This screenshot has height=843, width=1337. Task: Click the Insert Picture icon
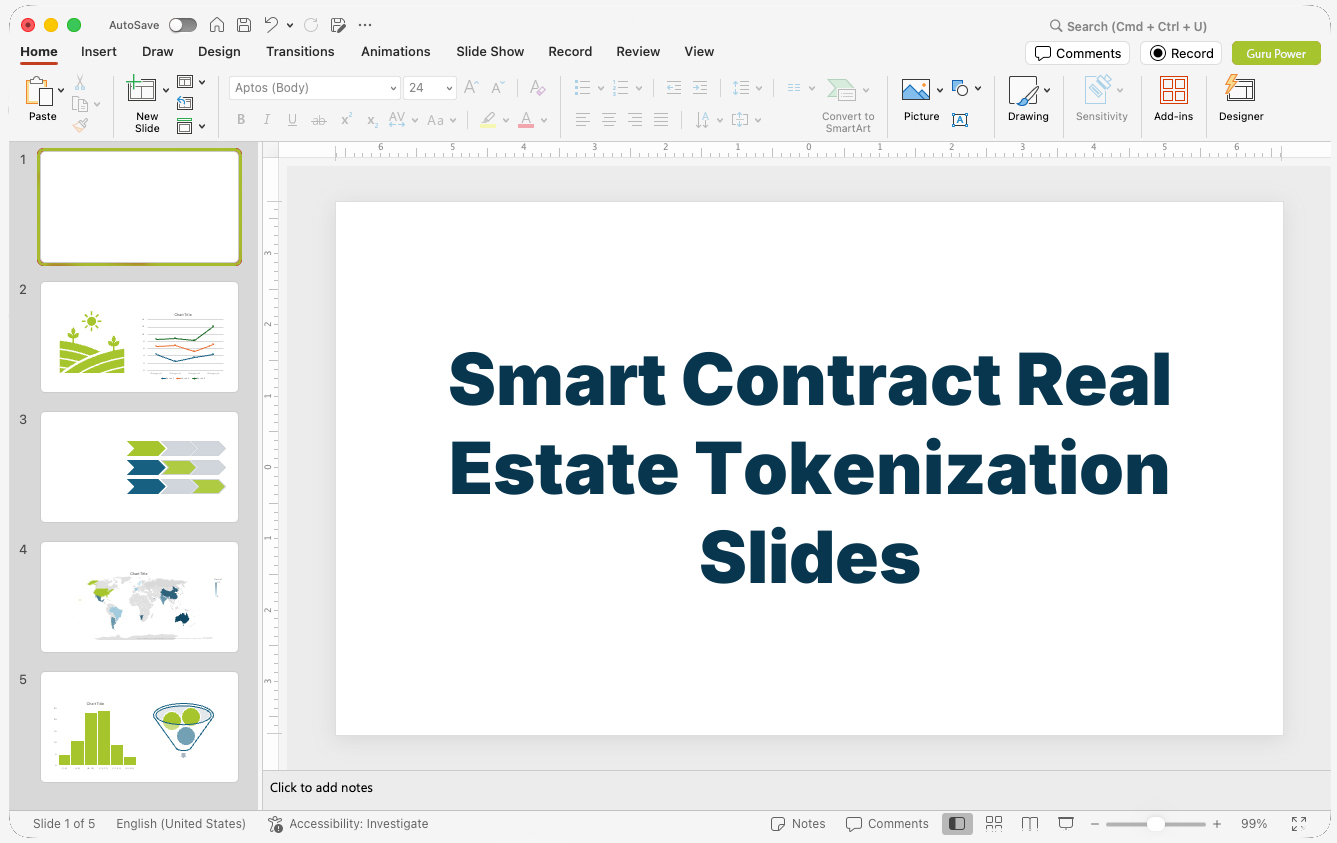pos(916,90)
